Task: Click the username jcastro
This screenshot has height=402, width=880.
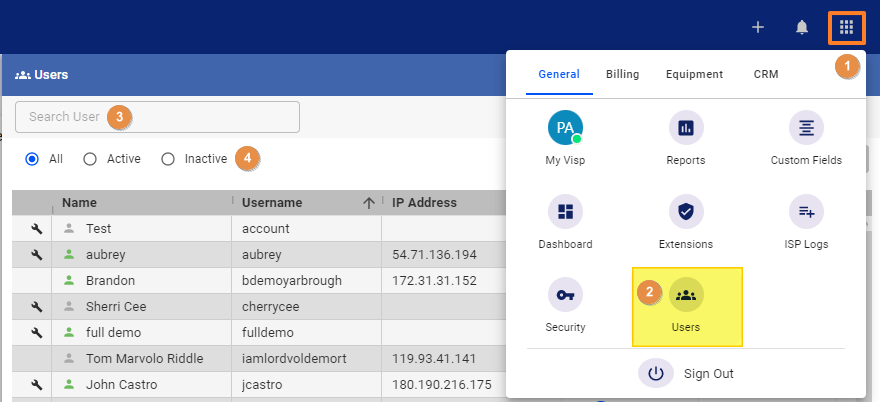Action: coord(262,385)
